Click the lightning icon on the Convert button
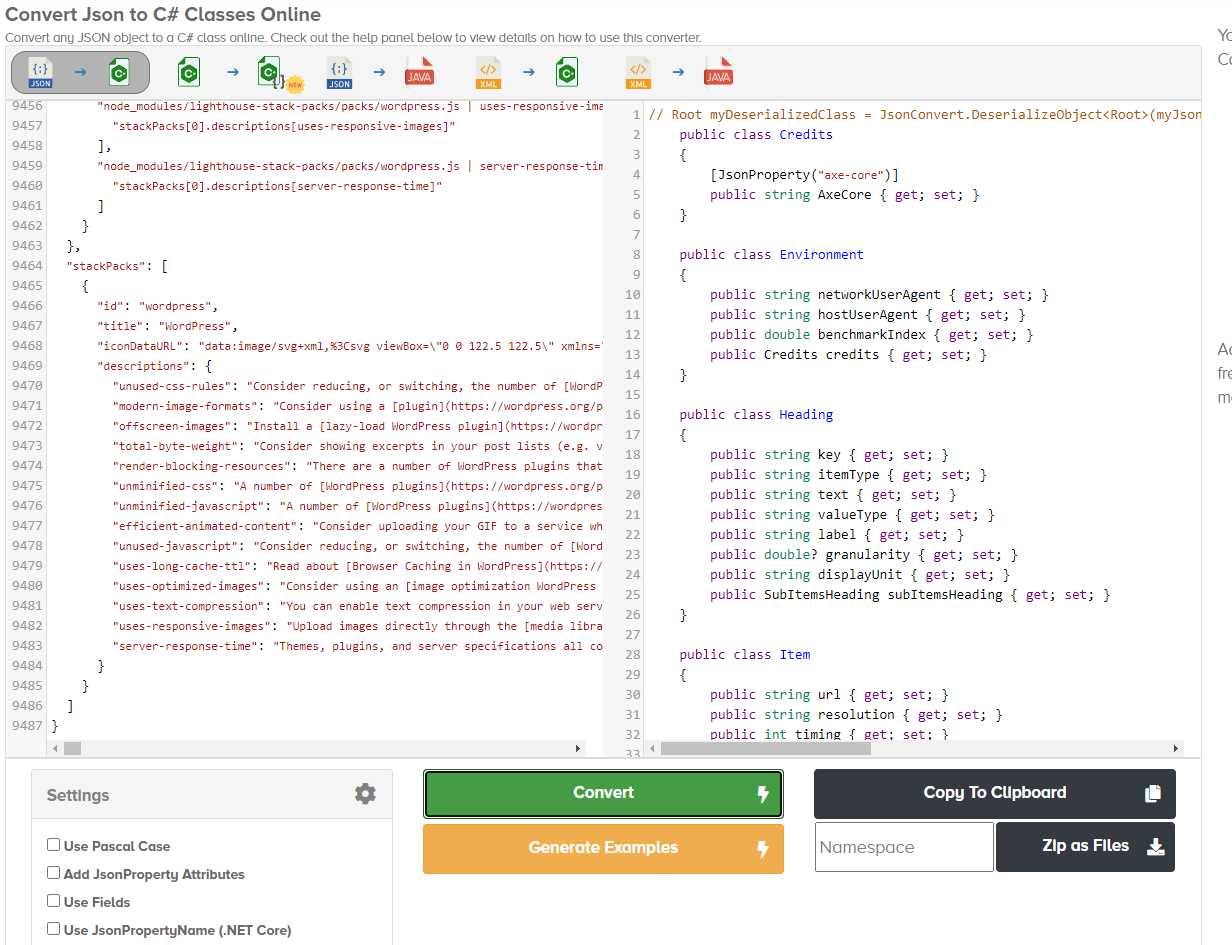Image resolution: width=1232 pixels, height=945 pixels. pos(763,794)
